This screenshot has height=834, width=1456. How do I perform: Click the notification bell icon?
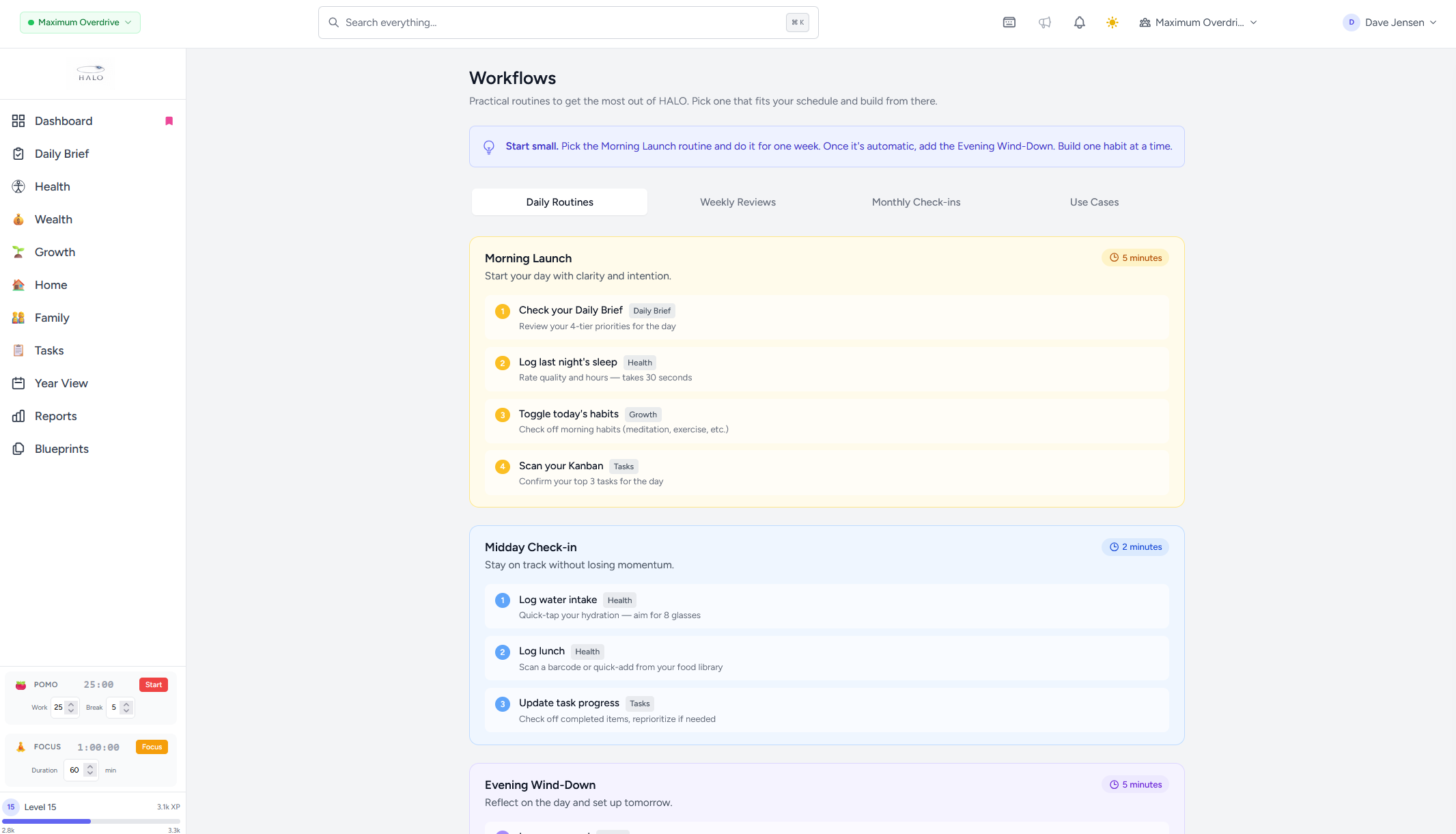coord(1079,23)
